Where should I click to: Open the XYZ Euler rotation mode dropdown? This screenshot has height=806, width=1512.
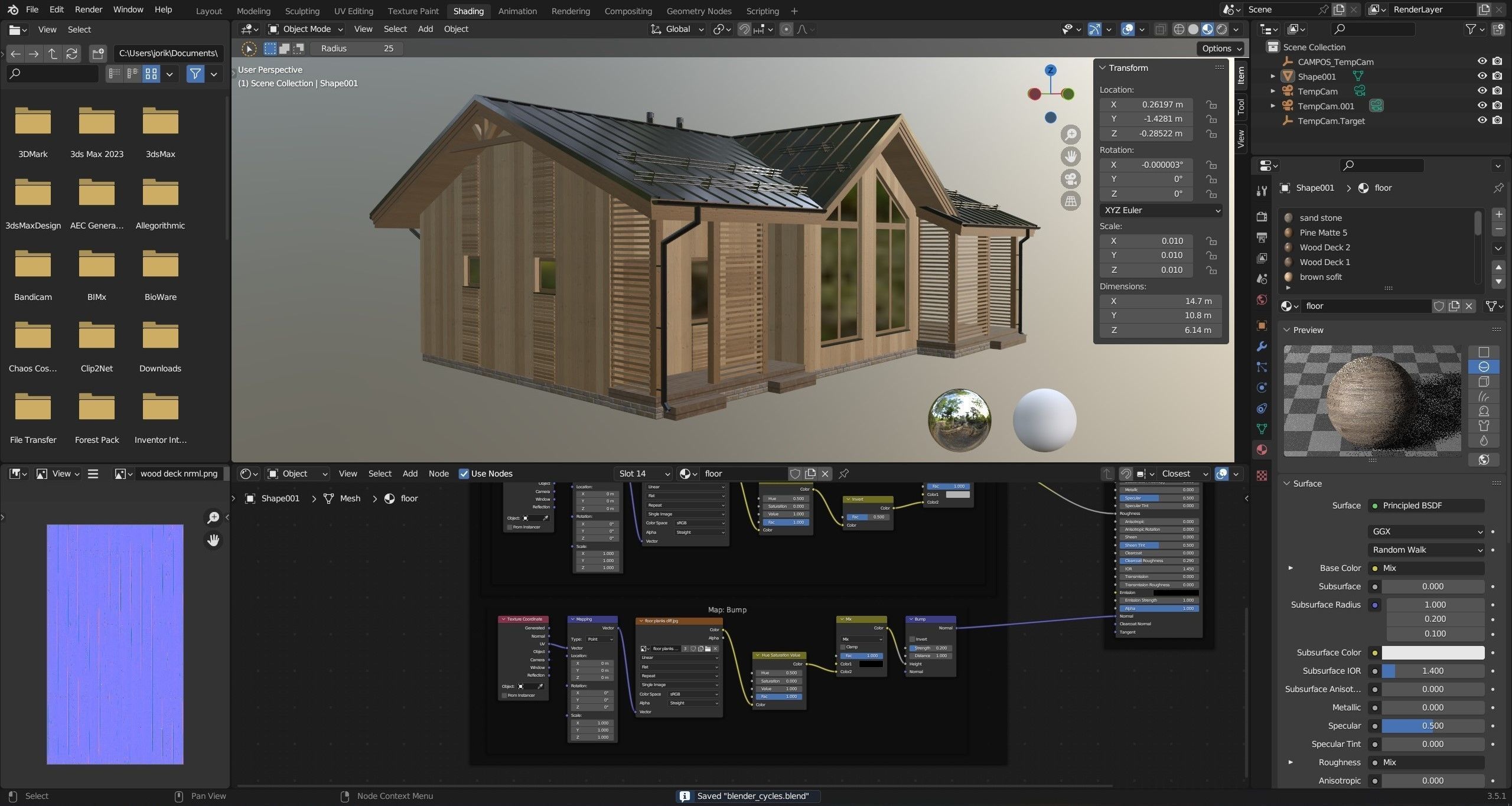tap(1161, 210)
